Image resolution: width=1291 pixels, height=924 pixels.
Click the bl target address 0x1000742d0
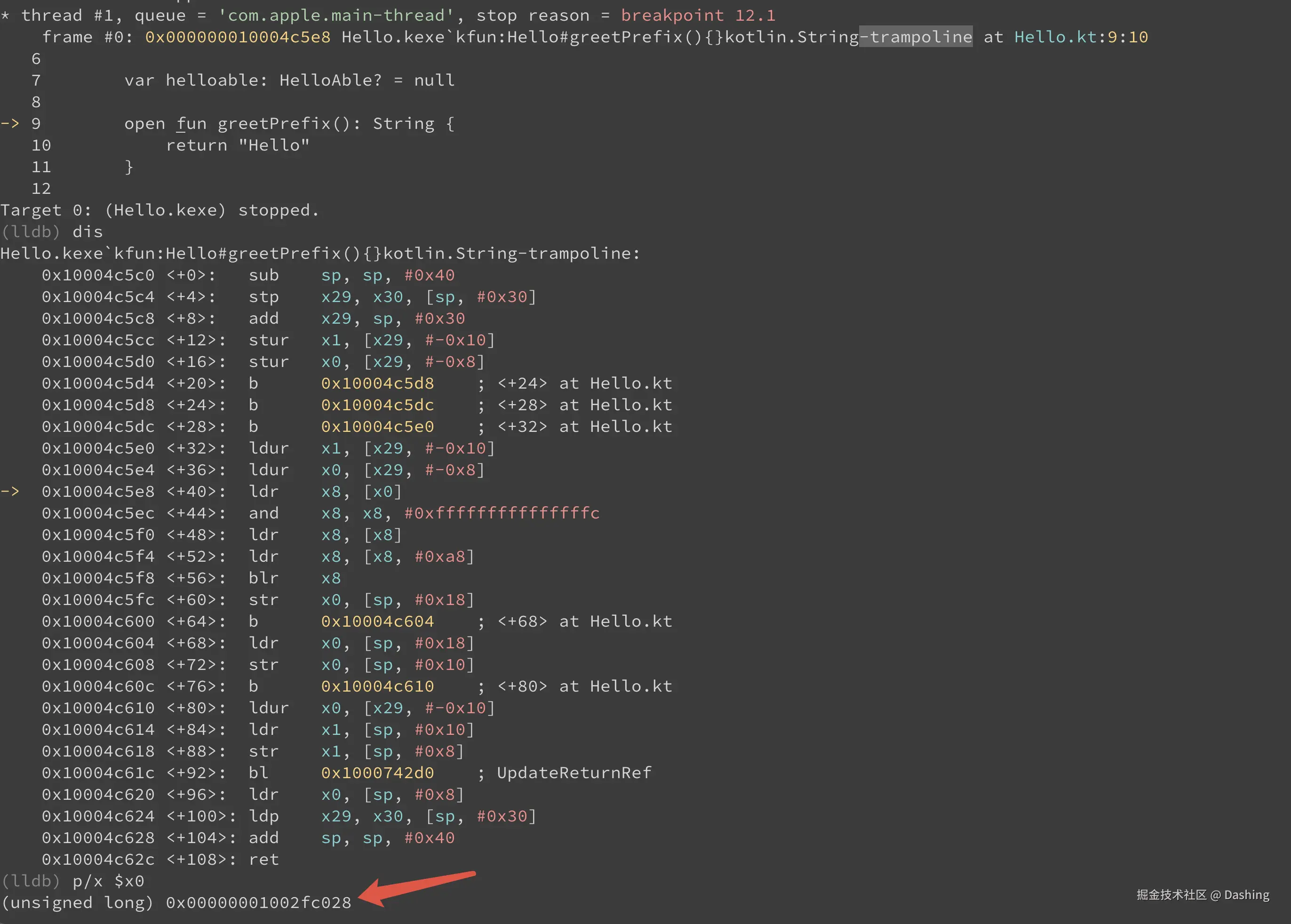377,773
